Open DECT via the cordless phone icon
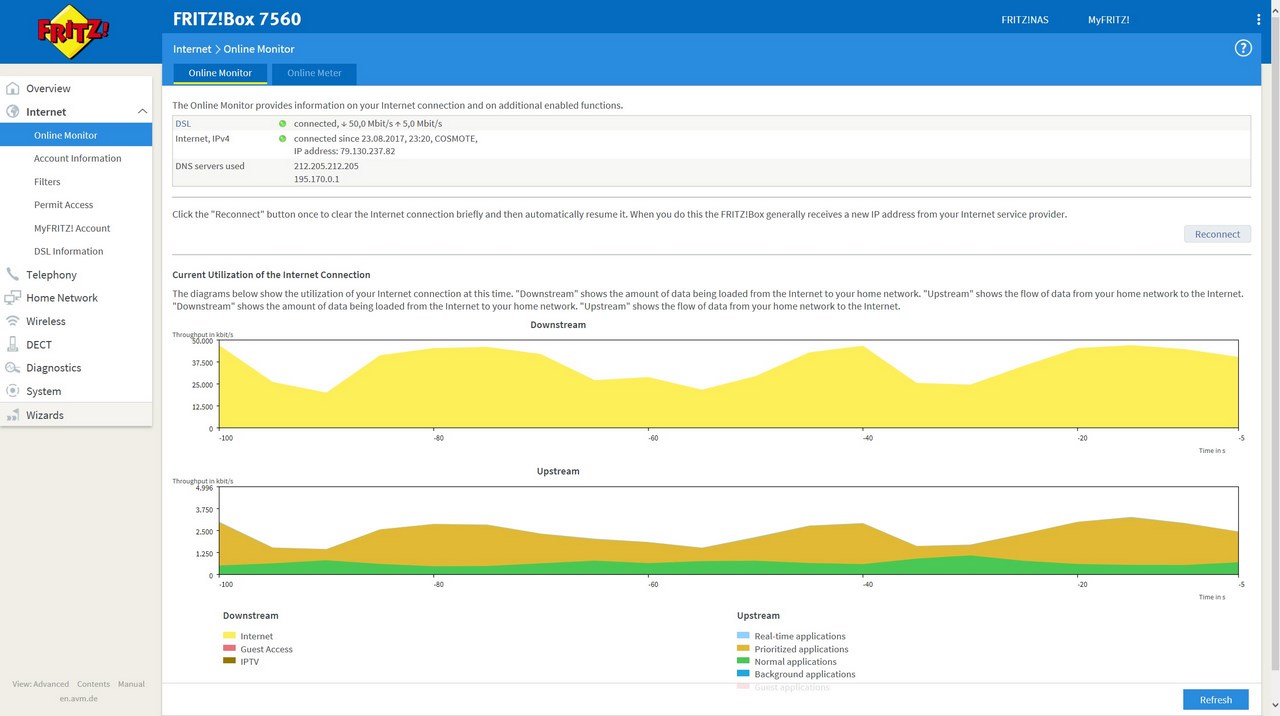This screenshot has height=716, width=1280. click(13, 345)
